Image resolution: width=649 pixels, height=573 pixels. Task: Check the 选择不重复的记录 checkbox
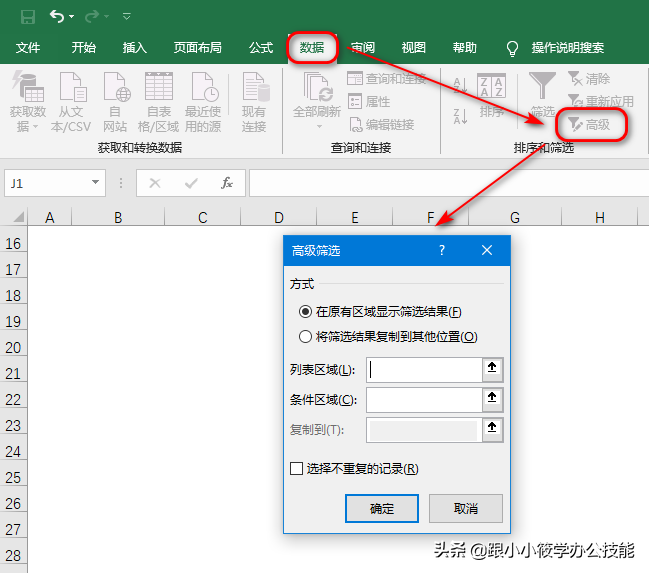click(x=296, y=469)
